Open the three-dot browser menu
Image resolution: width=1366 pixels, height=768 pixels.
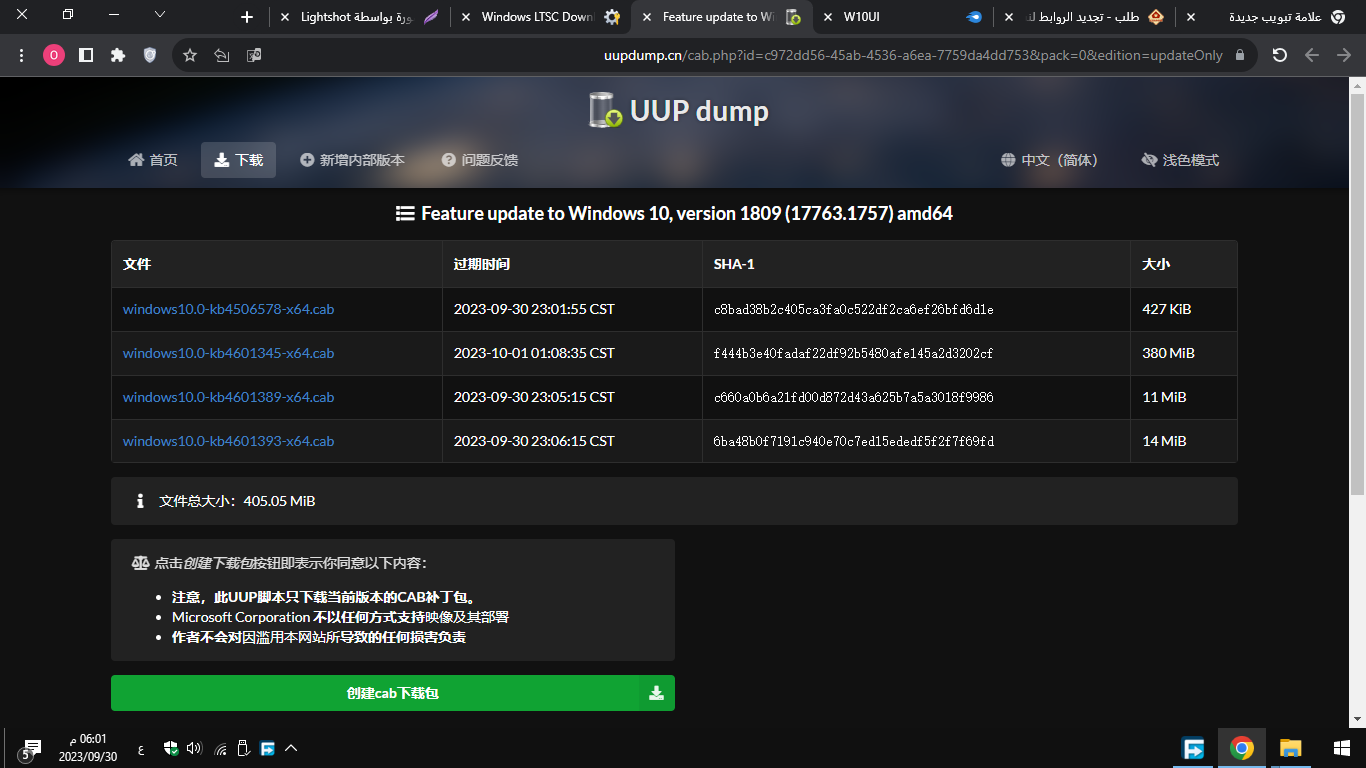tap(22, 55)
